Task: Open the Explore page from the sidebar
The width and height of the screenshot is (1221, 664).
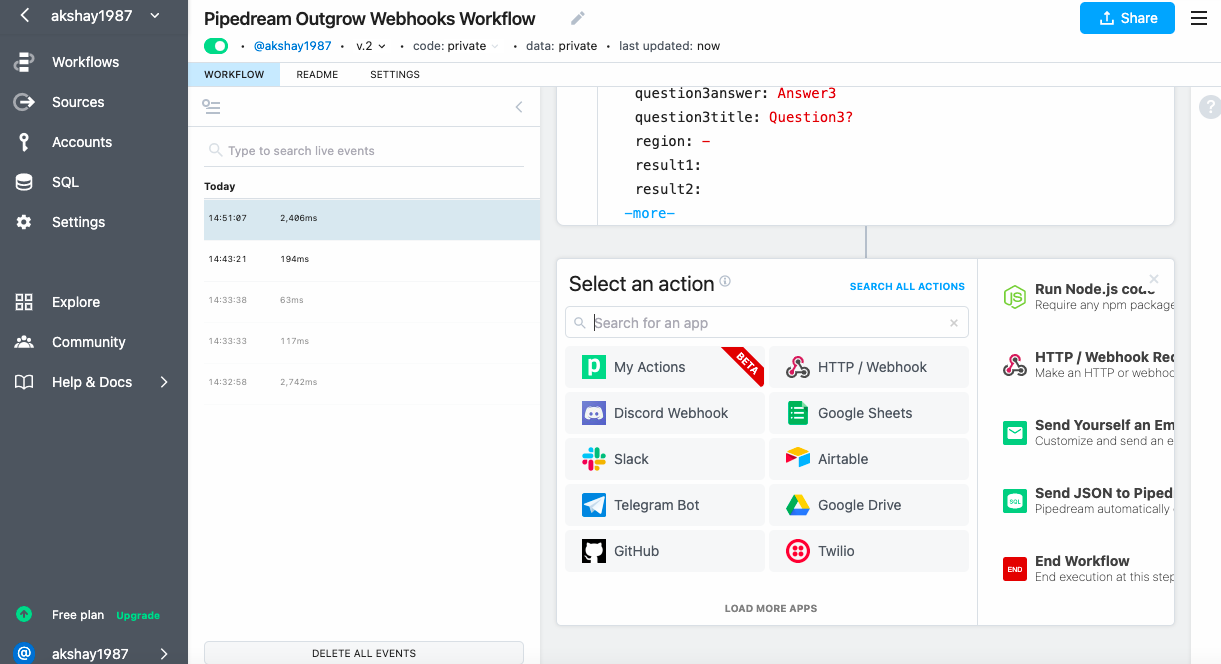Action: 76,302
